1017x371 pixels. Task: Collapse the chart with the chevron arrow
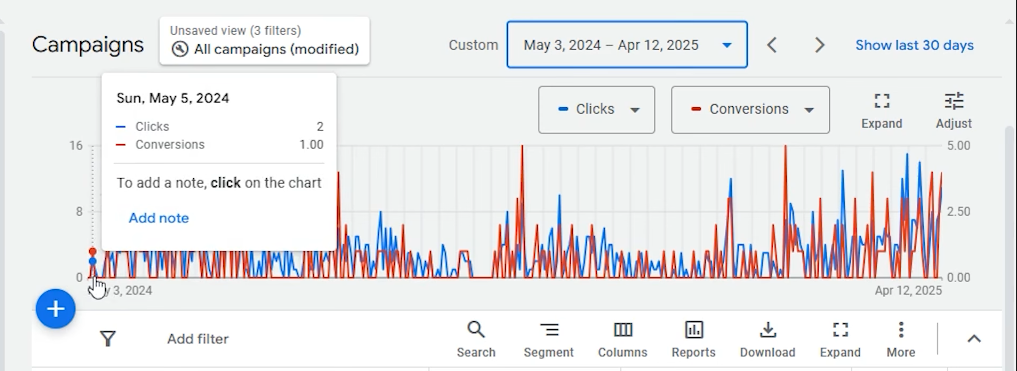click(974, 339)
